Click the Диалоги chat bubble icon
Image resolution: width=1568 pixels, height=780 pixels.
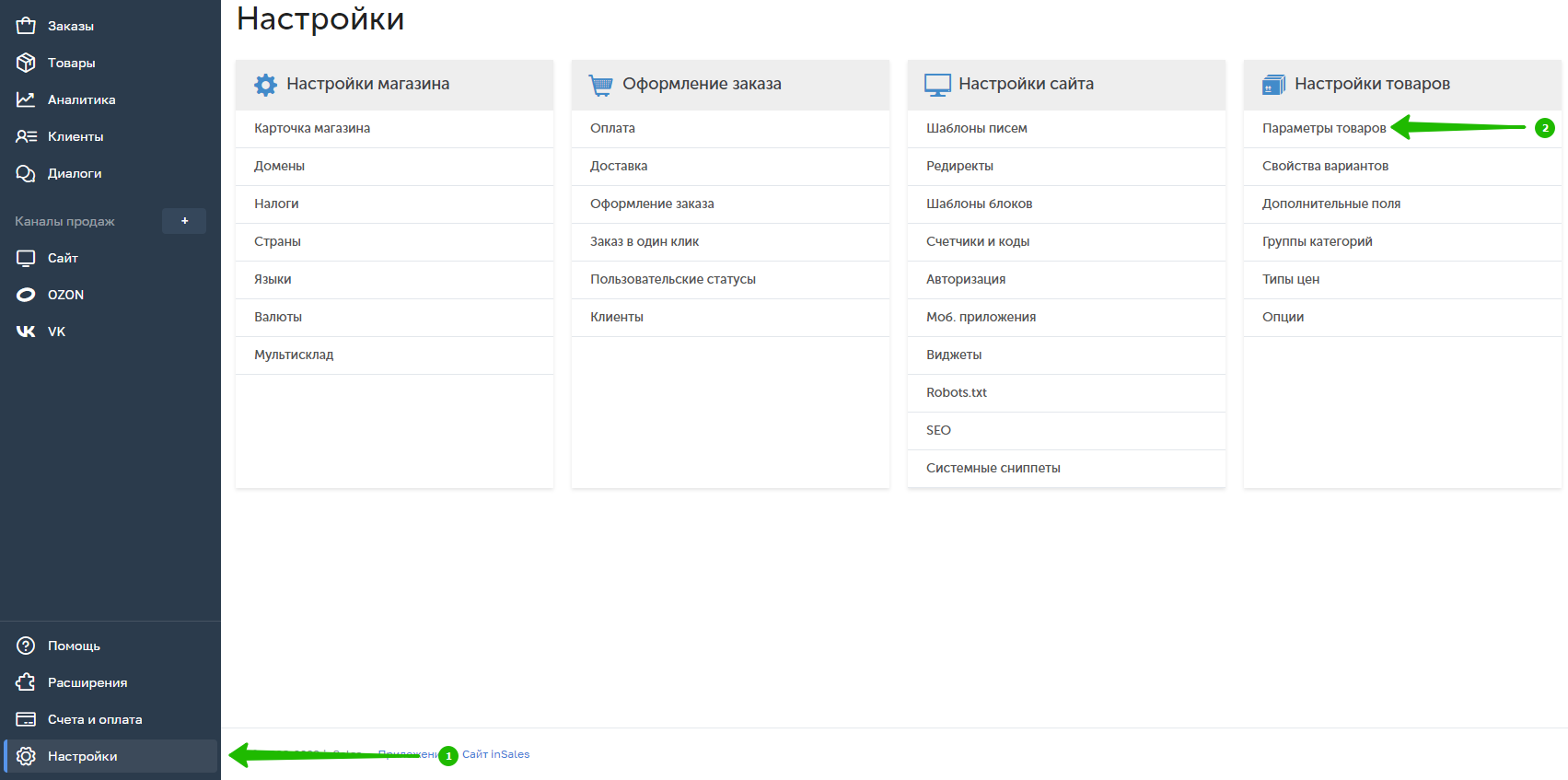pos(26,173)
